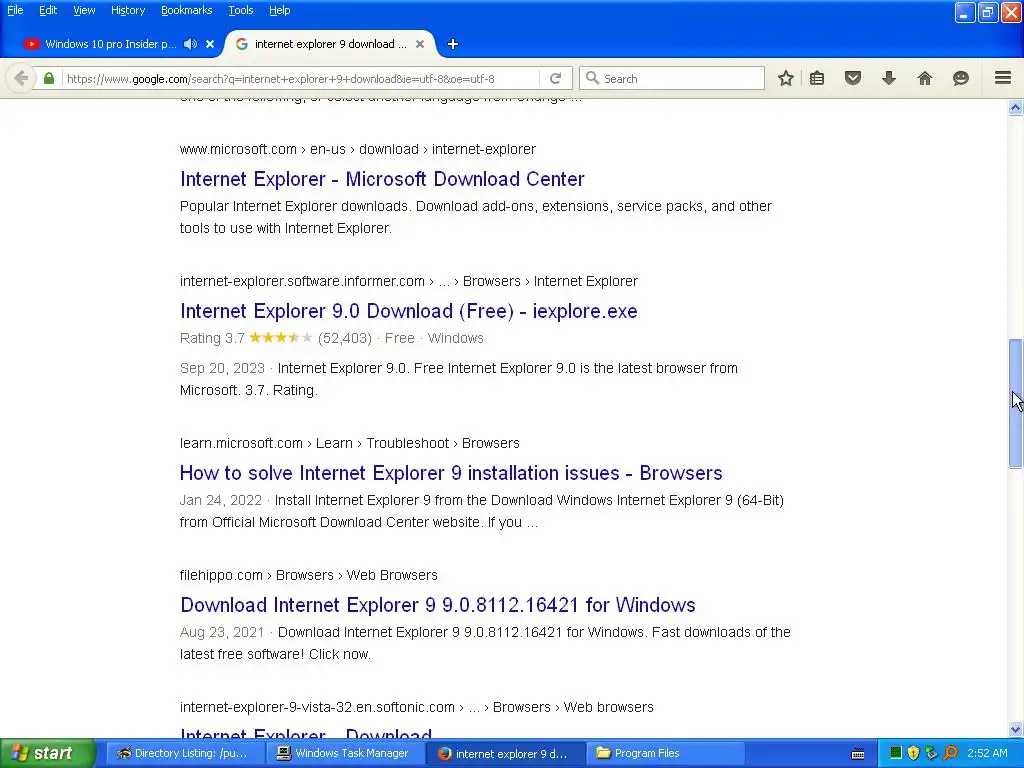Click the learn.microsoft.com breadcrumb text
This screenshot has width=1024, height=768.
(242, 443)
